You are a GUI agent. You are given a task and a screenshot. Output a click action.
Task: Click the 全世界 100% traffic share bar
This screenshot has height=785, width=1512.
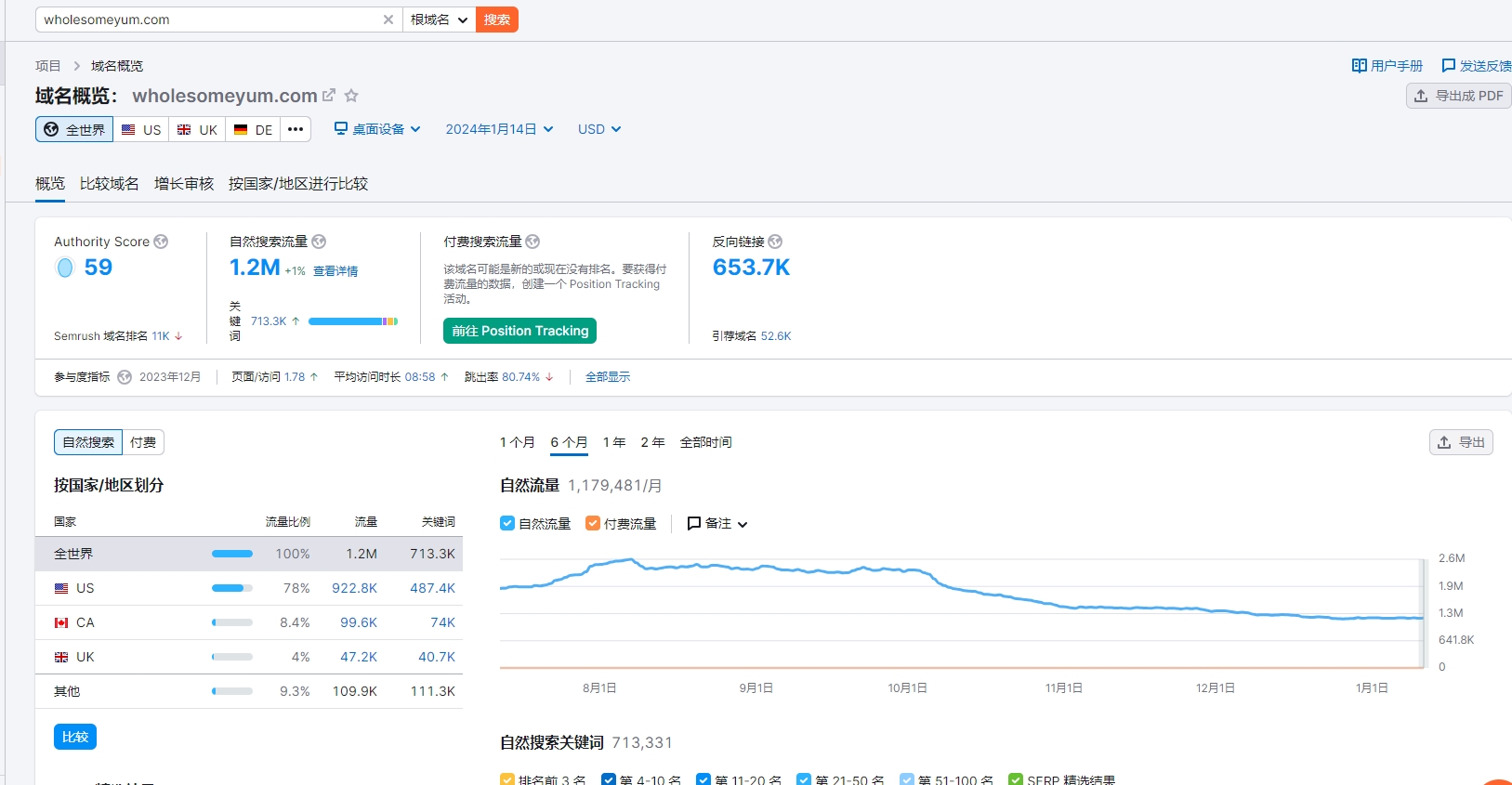[232, 554]
